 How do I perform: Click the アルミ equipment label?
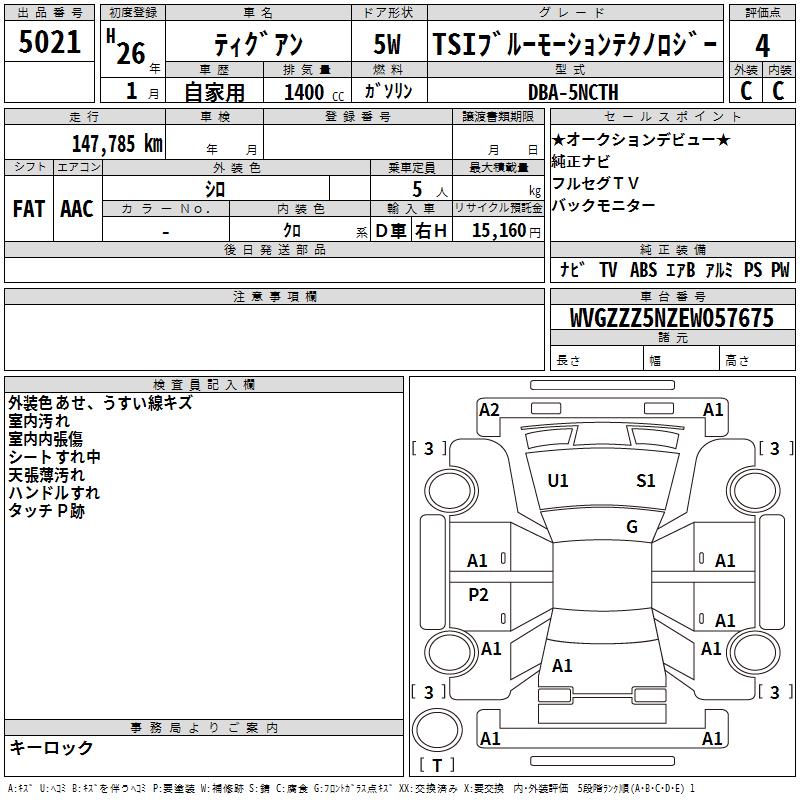(719, 269)
